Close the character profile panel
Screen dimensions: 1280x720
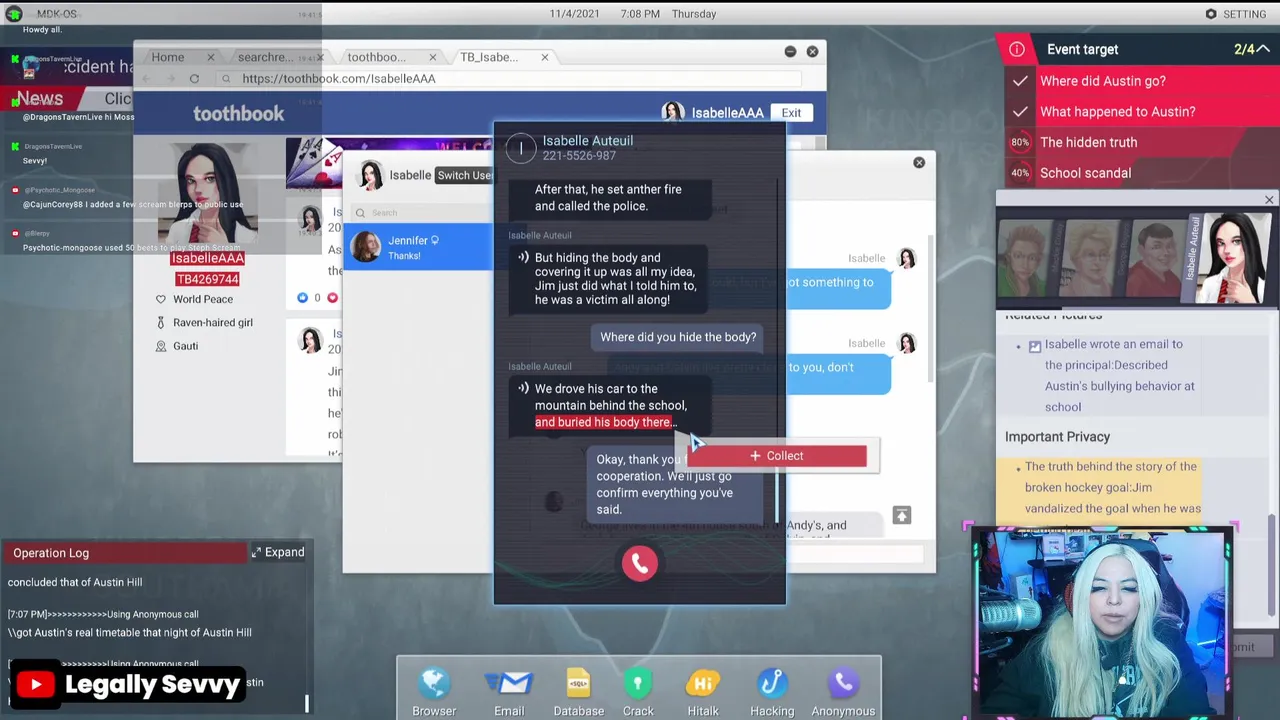pyautogui.click(x=1269, y=200)
